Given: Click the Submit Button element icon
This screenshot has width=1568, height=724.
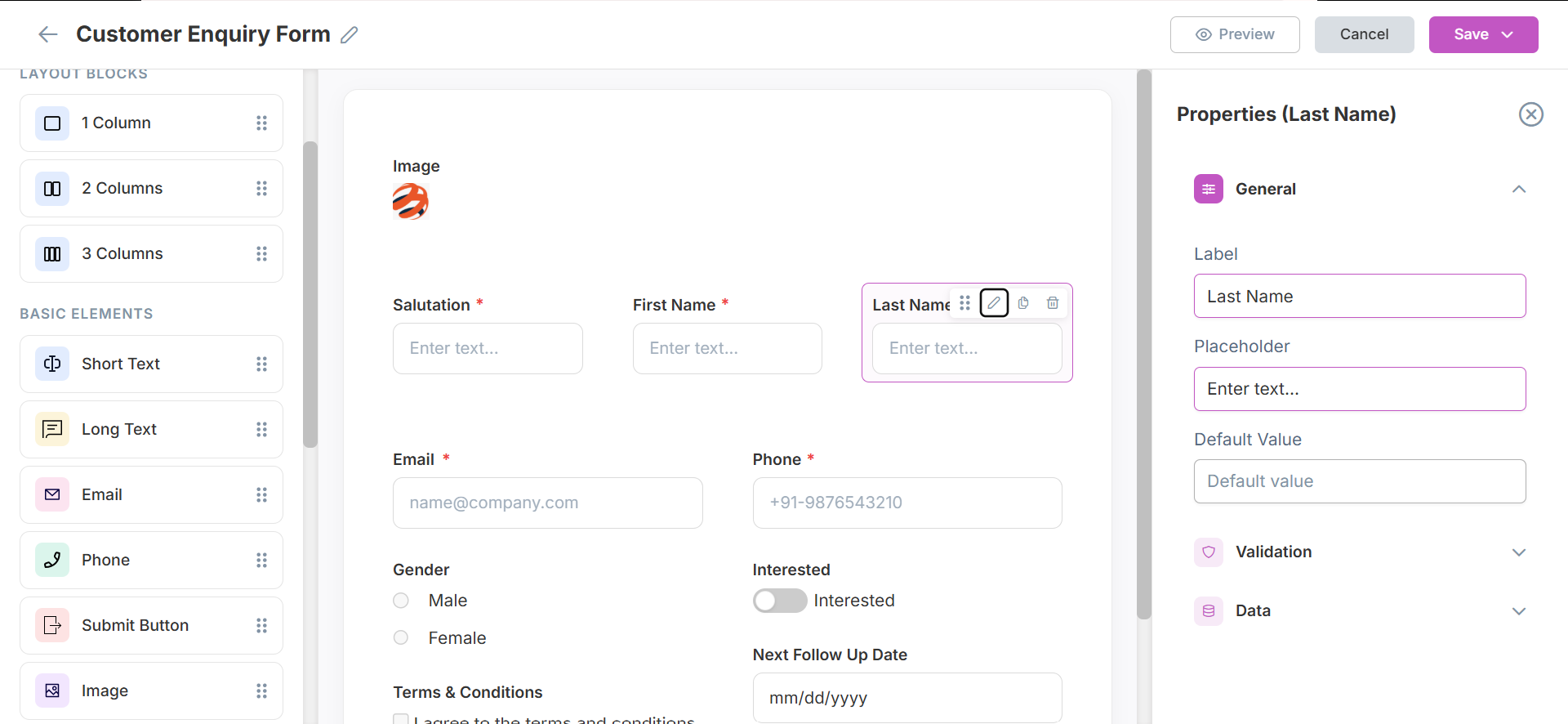Looking at the screenshot, I should [52, 625].
